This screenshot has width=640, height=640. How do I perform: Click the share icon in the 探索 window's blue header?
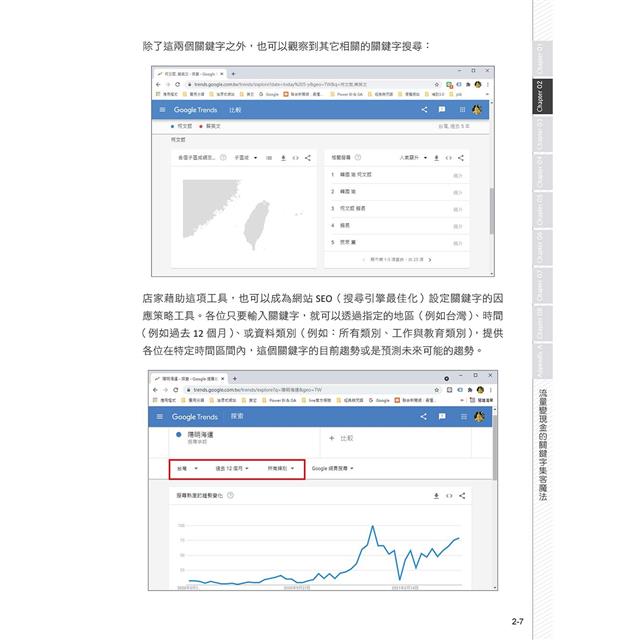coord(424,416)
